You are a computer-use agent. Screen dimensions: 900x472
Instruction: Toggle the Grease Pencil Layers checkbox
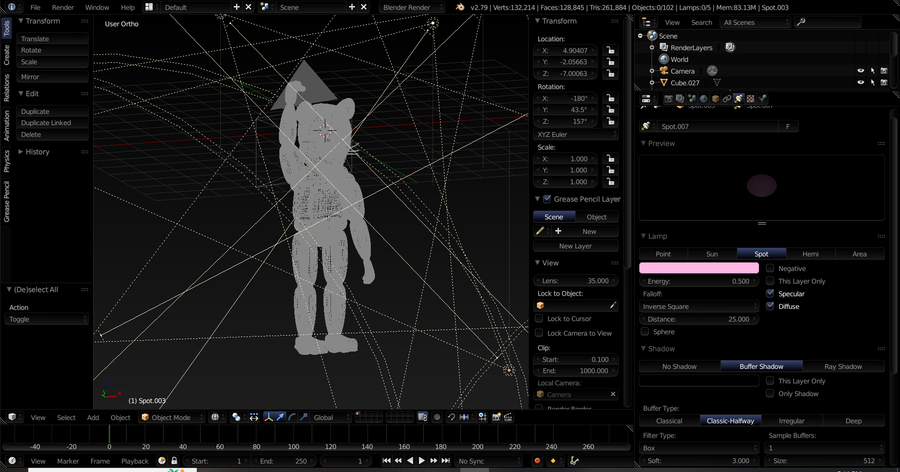click(547, 199)
